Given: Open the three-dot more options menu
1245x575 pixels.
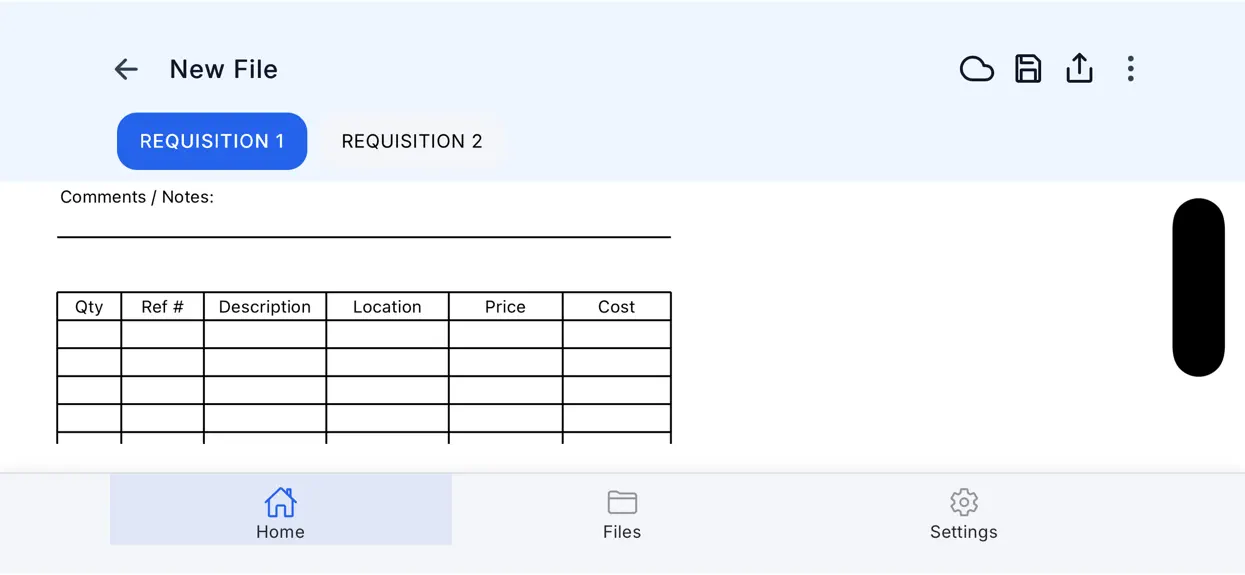Looking at the screenshot, I should pos(1131,69).
